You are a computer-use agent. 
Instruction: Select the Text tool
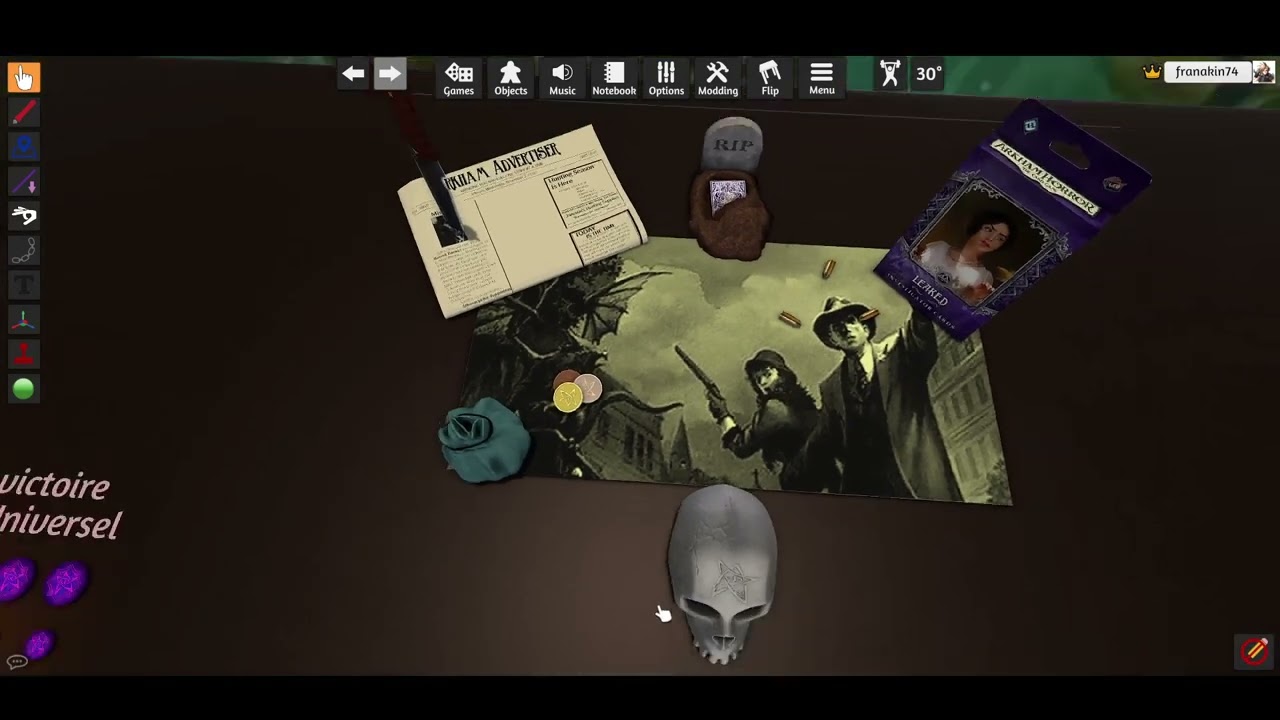24,286
